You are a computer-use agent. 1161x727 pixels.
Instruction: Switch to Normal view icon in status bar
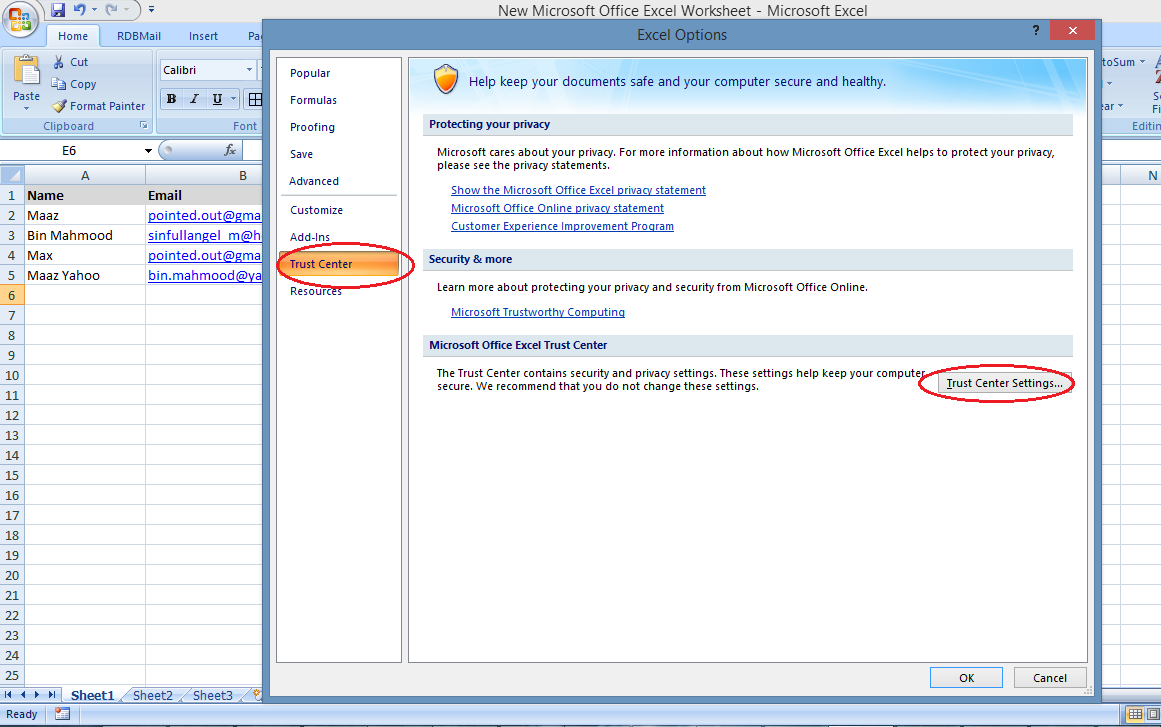(x=1134, y=714)
